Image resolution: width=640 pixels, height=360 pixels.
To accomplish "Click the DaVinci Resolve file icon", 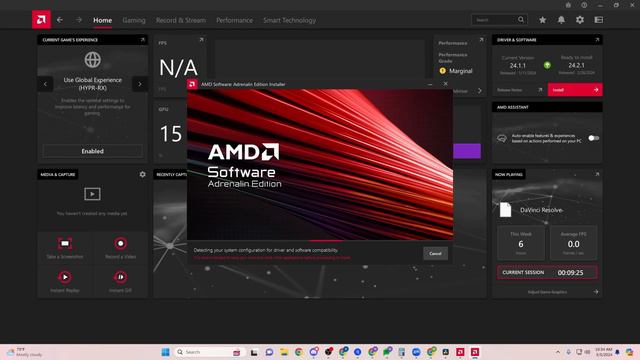I will pyautogui.click(x=505, y=210).
